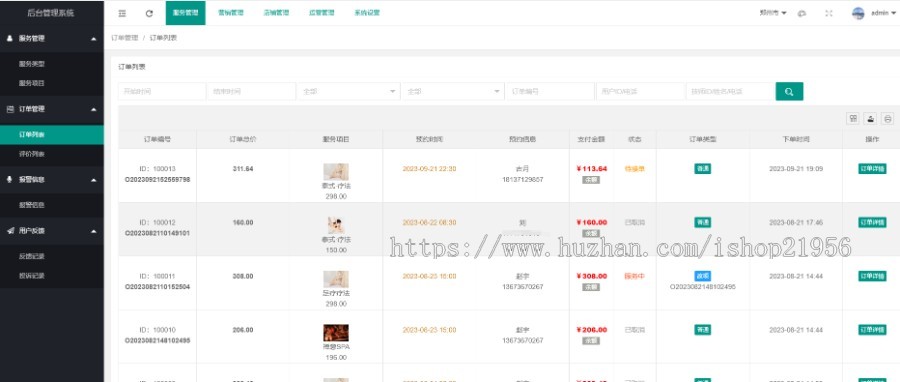Open the second 全部 filter dropdown
Screen dimensions: 900x382
point(453,91)
